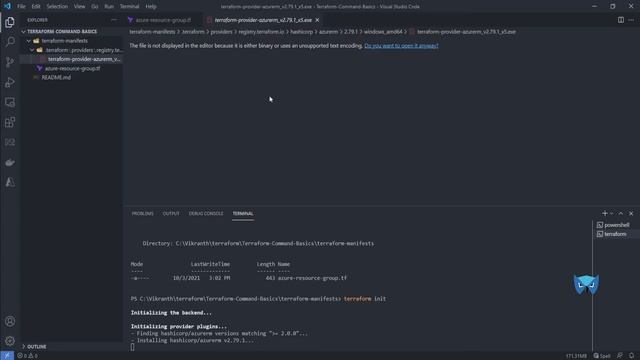Close the terraform-provider-azurerm exe tab
The width and height of the screenshot is (640, 360).
pos(317,20)
